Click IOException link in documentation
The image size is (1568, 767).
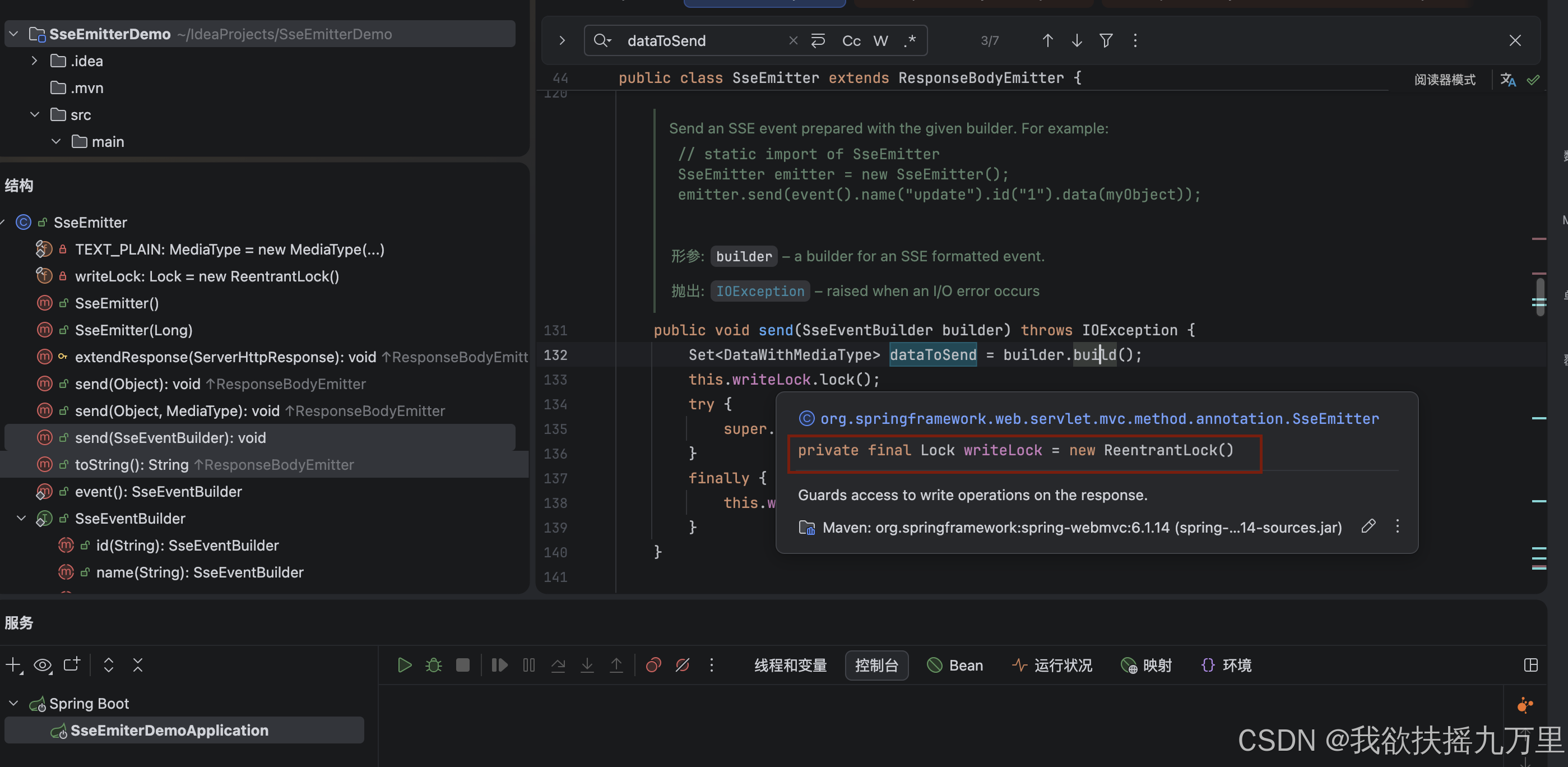760,291
